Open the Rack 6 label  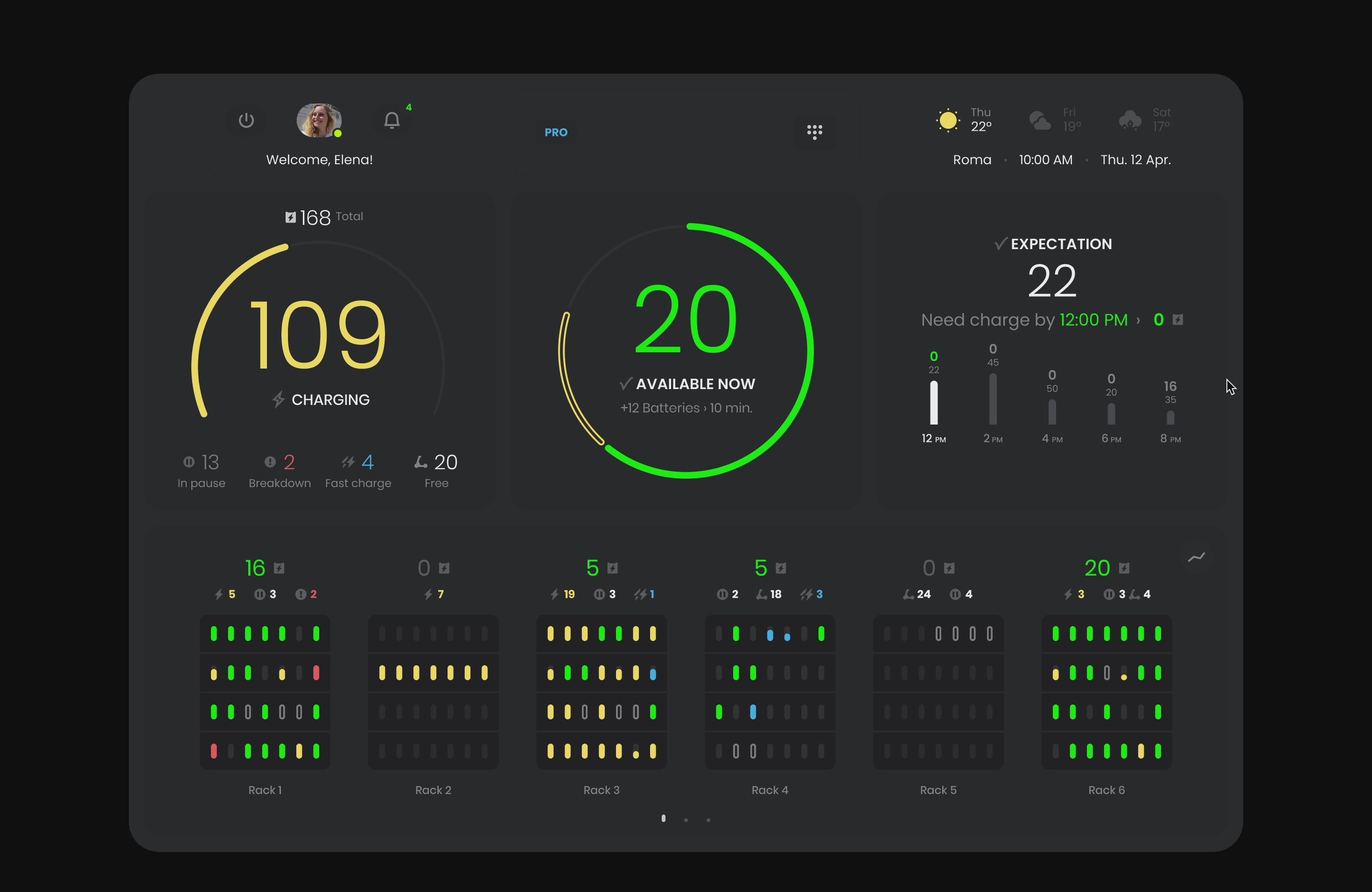[x=1106, y=790]
